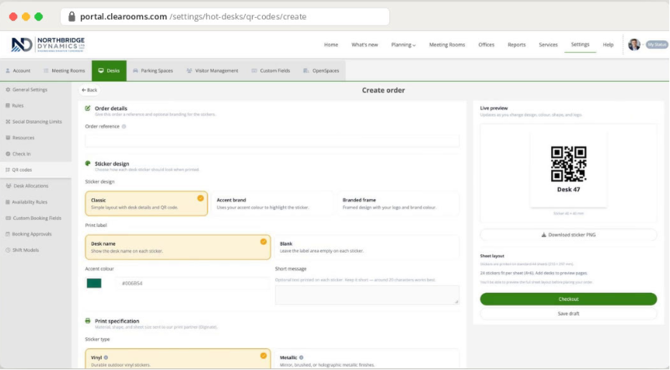Expand the Planning menu dropdown

[x=403, y=44]
